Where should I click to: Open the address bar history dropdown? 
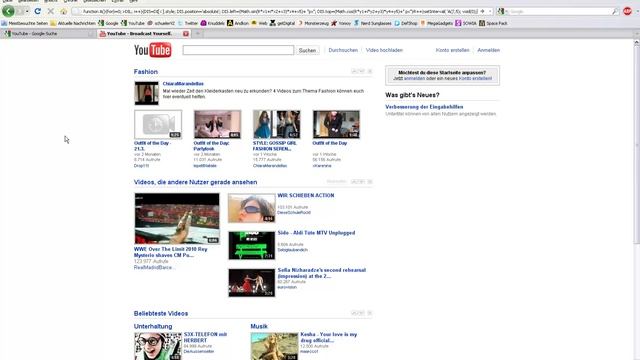pos(490,11)
